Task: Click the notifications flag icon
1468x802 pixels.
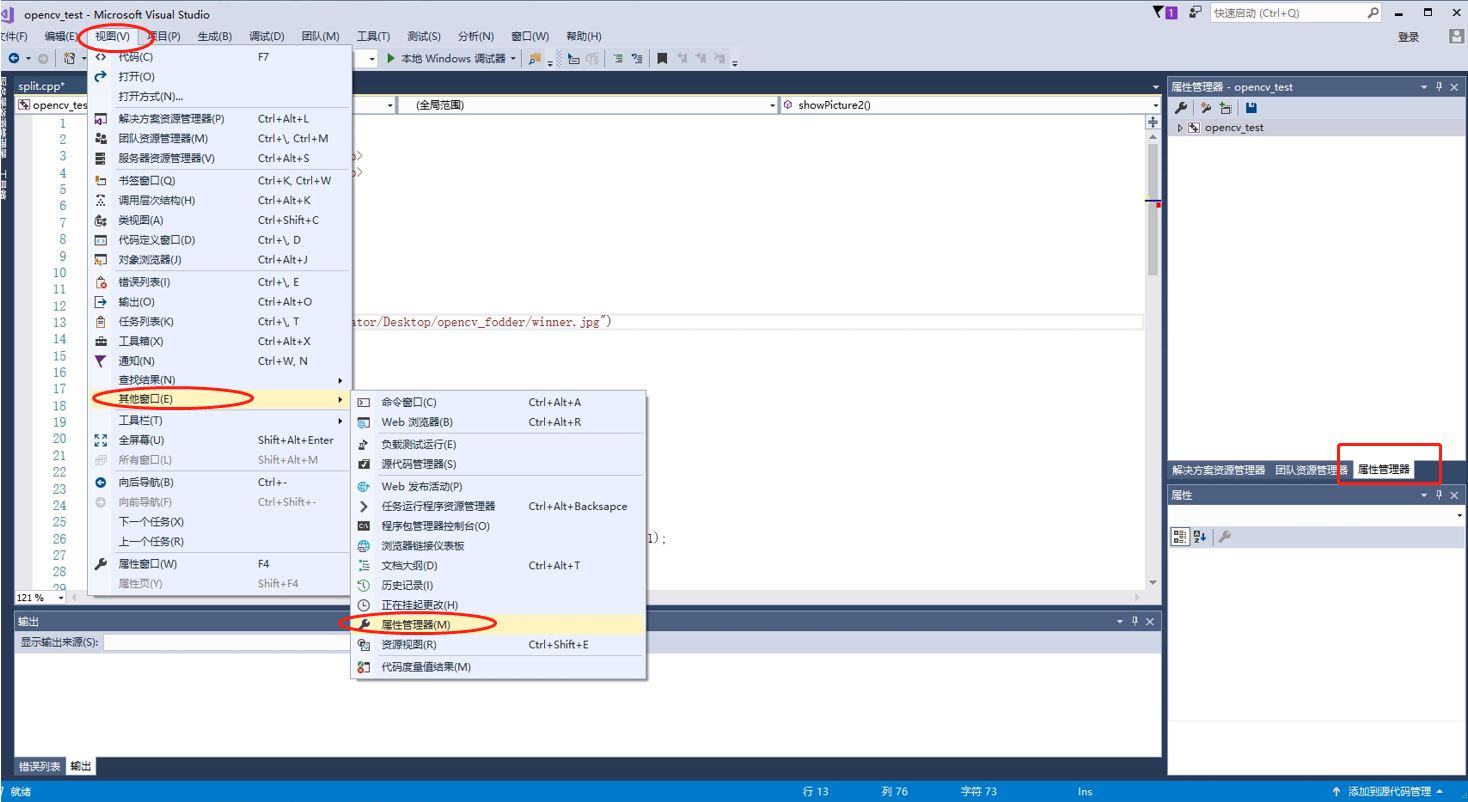Action: 1165,12
